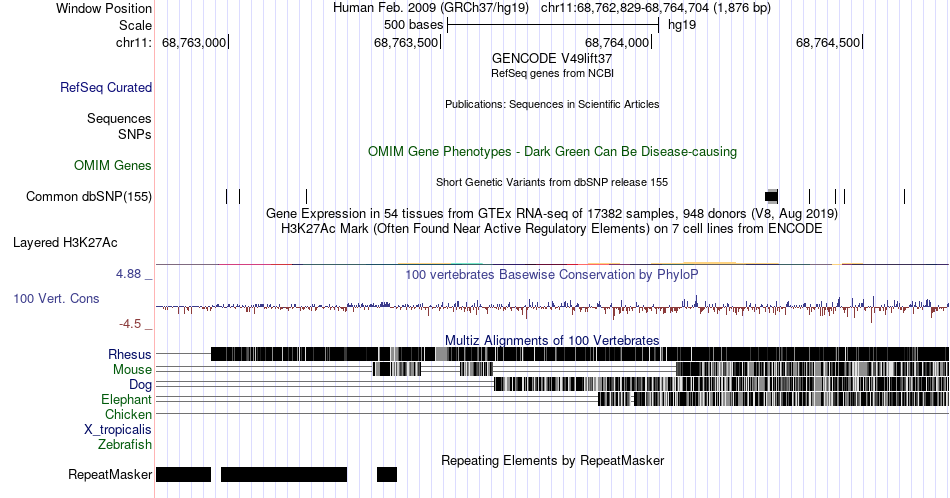The image size is (950, 498).
Task: Open the RefSeq Curated track label
Action: pyautogui.click(x=106, y=87)
